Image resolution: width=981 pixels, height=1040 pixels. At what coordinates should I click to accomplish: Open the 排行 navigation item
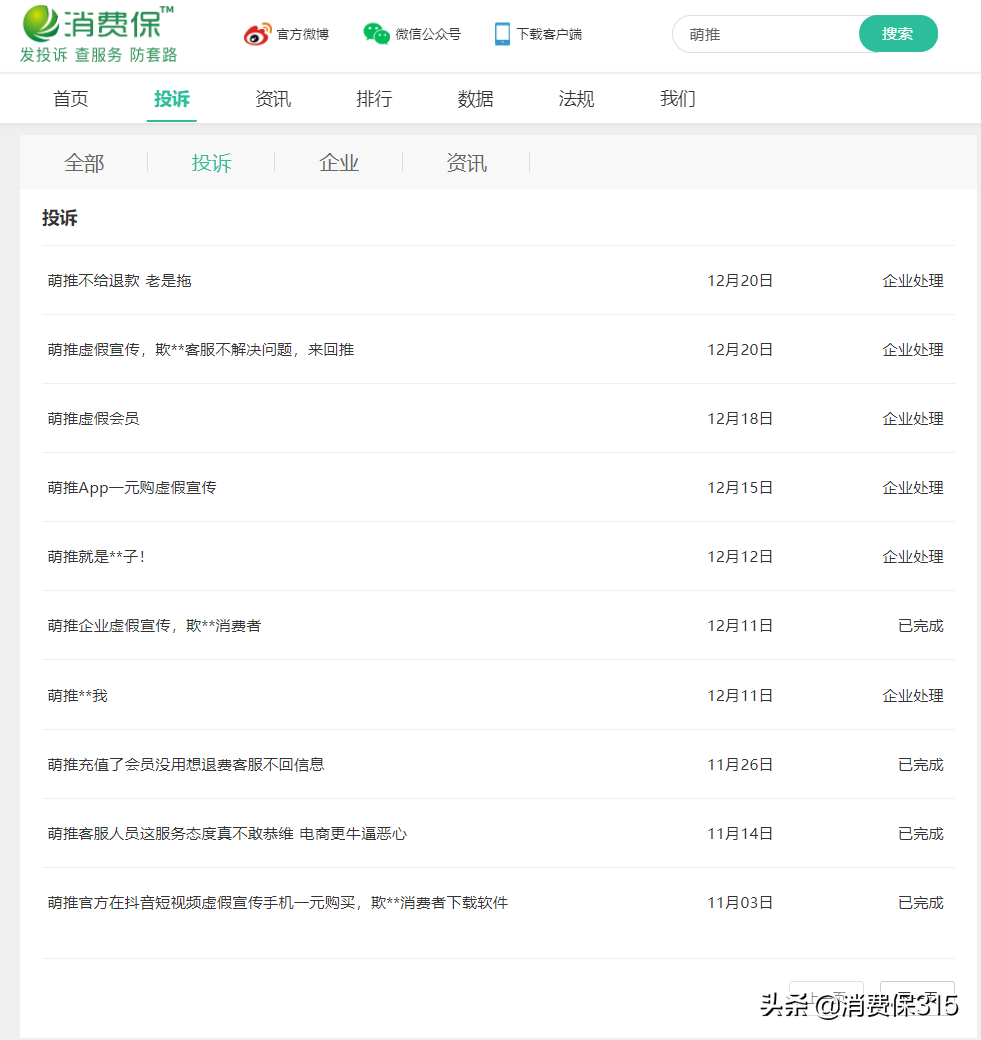374,99
